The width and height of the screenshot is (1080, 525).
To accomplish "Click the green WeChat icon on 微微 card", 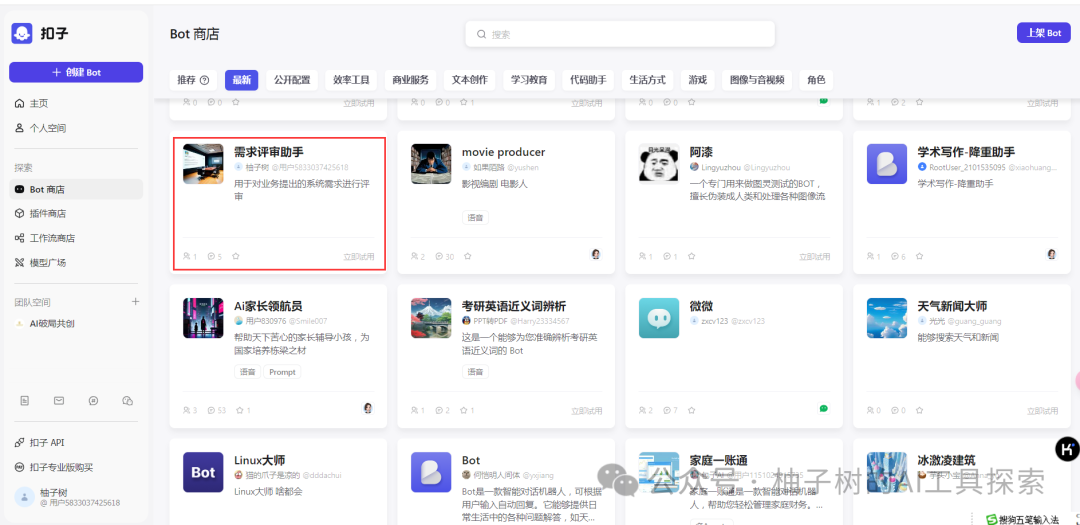I will [823, 408].
